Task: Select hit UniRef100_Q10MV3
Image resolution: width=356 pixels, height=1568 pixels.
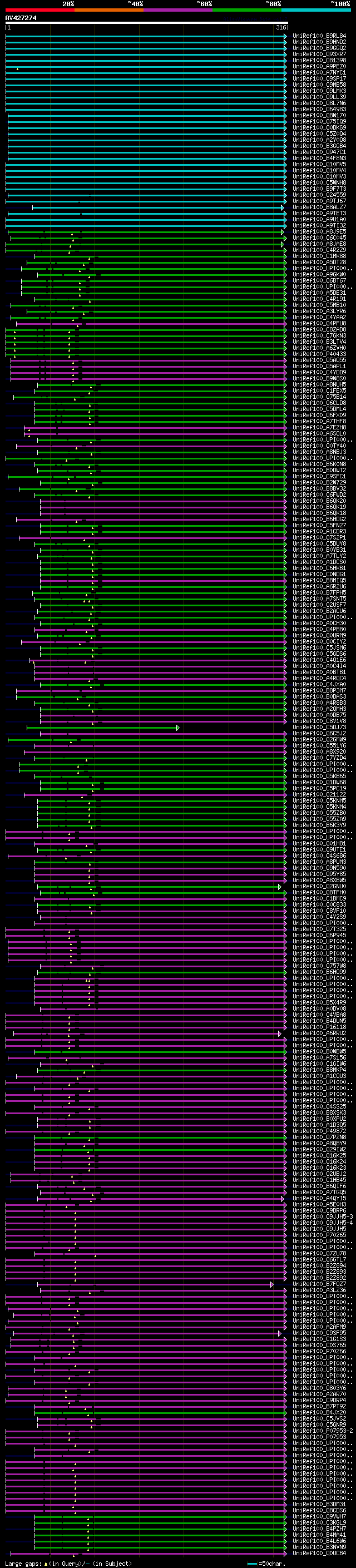Action: tap(319, 176)
